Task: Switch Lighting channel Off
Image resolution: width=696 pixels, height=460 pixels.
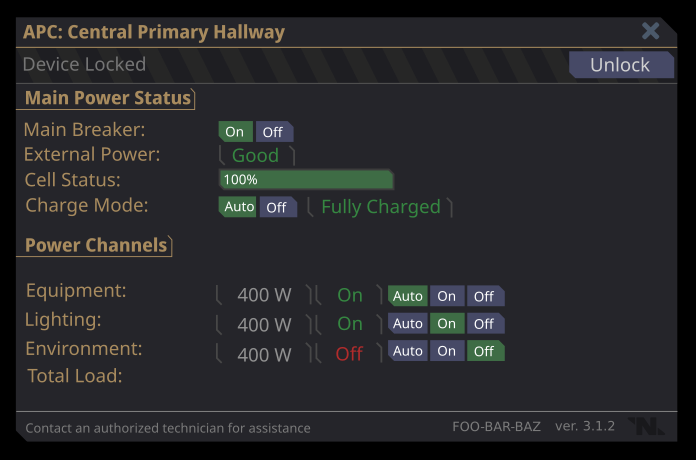Action: point(485,324)
